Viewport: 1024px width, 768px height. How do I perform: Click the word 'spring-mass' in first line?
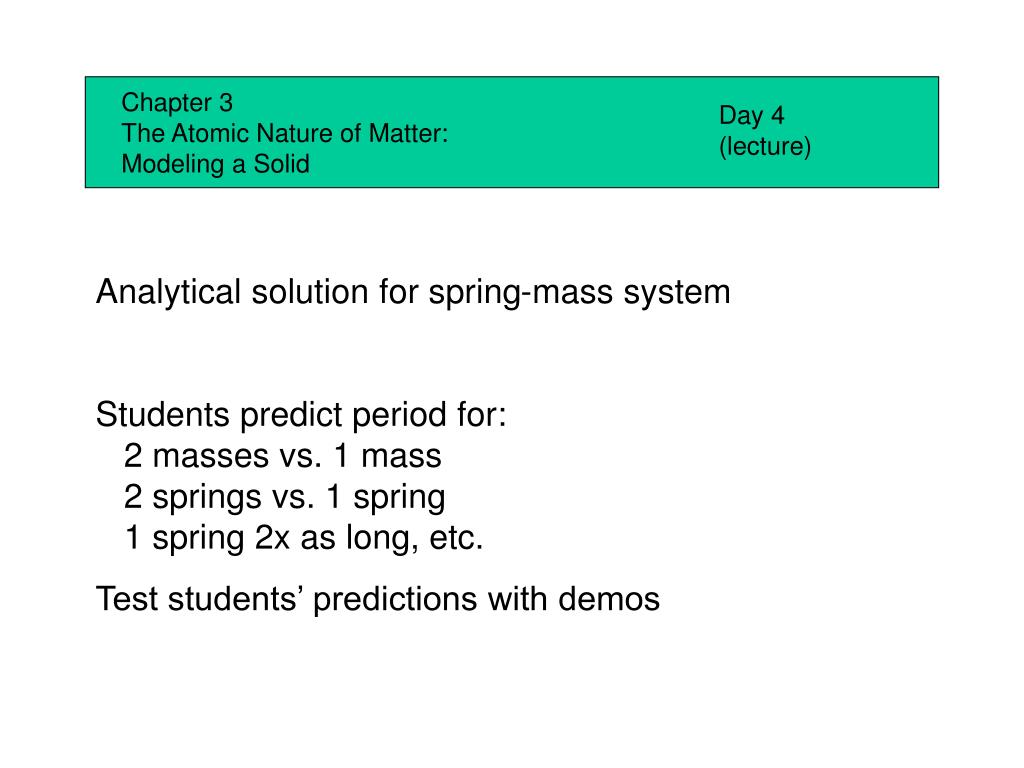(x=520, y=293)
